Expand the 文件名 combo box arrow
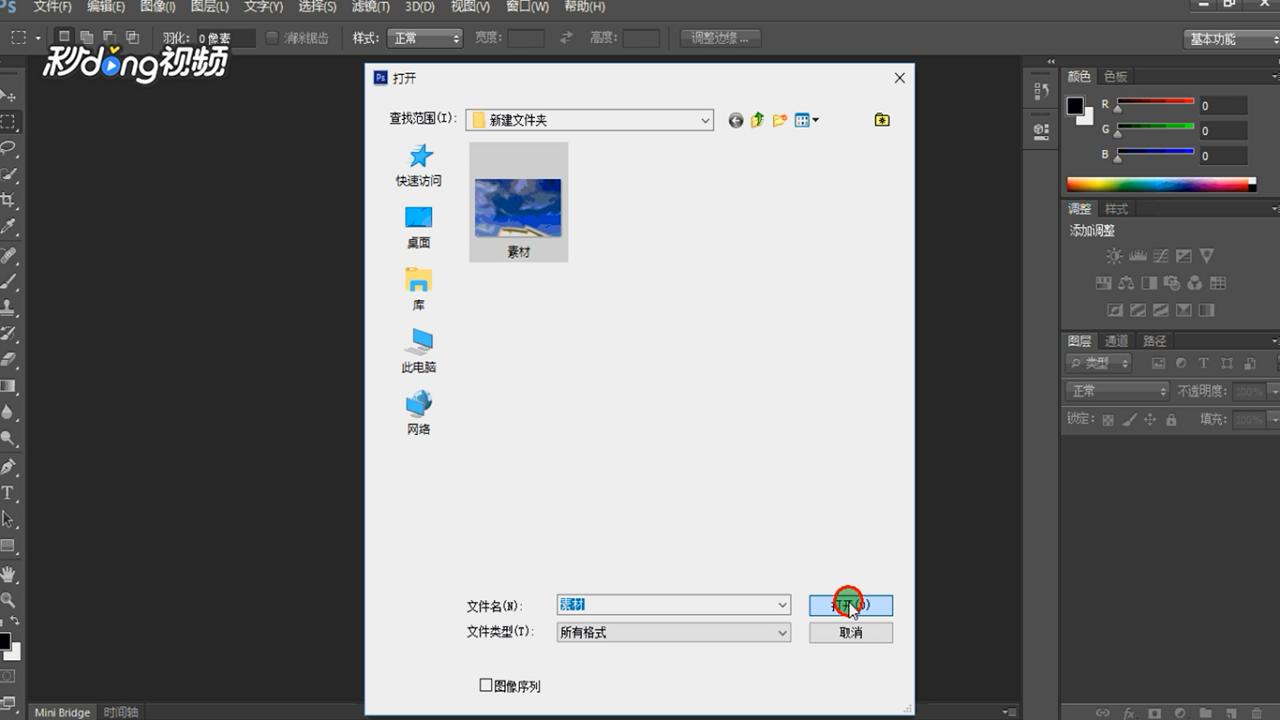 [x=783, y=605]
